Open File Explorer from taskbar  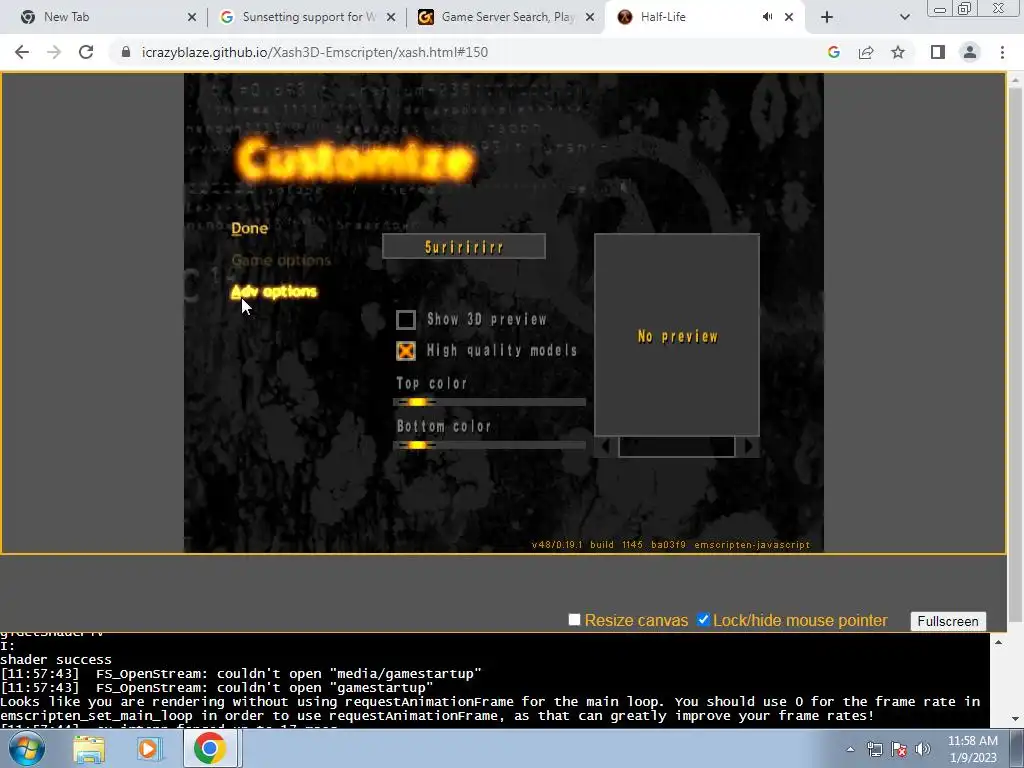click(x=89, y=748)
